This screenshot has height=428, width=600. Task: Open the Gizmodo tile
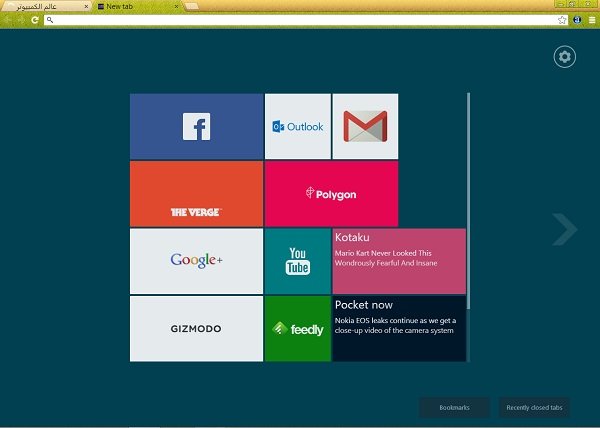[x=196, y=329]
